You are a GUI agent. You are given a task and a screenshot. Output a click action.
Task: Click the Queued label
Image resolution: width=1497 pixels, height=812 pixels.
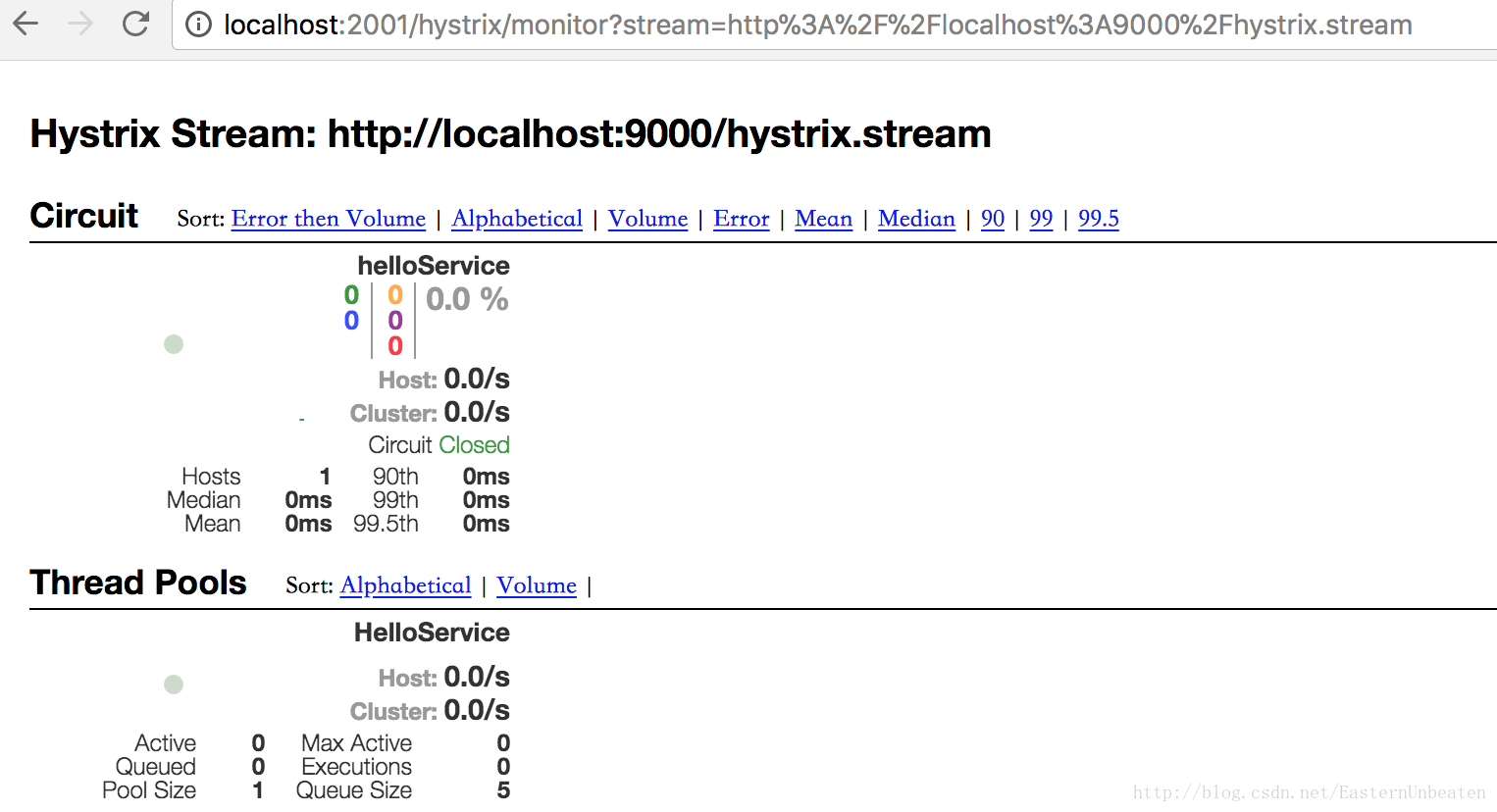[156, 767]
